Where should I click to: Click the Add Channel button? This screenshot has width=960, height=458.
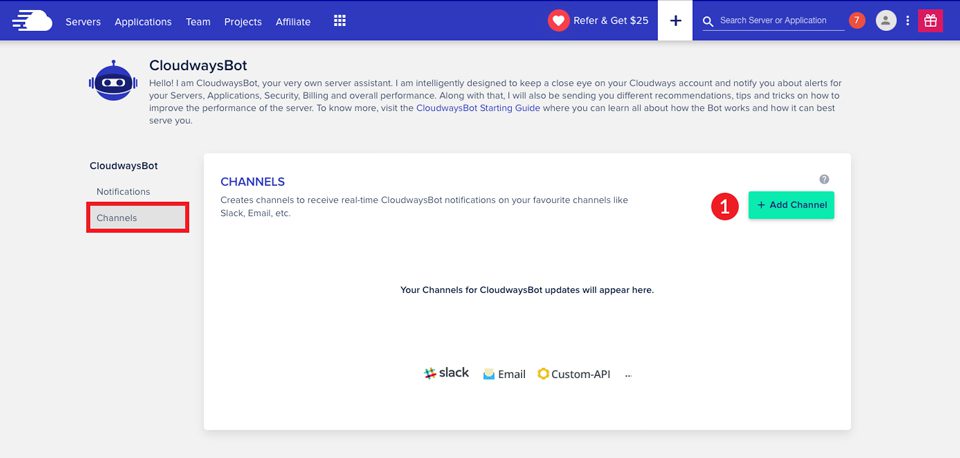pos(791,205)
